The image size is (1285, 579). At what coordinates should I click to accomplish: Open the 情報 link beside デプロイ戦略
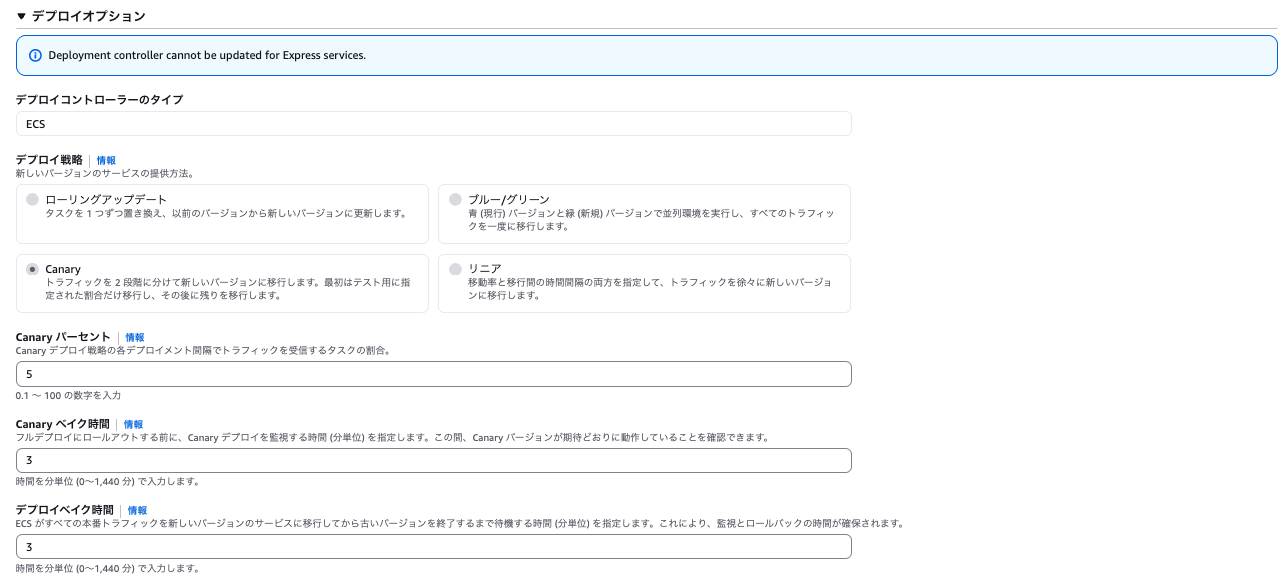point(104,160)
